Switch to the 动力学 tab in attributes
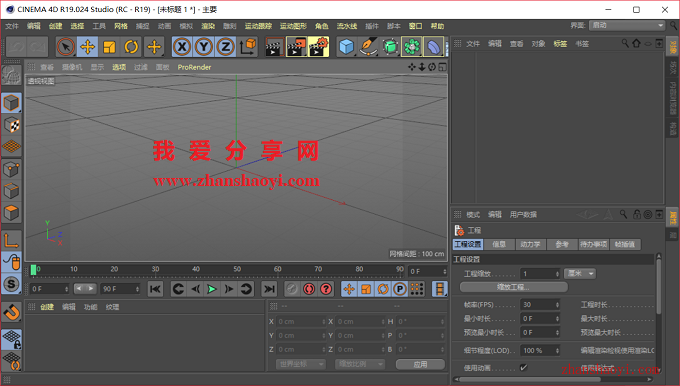680x386 pixels. point(530,244)
